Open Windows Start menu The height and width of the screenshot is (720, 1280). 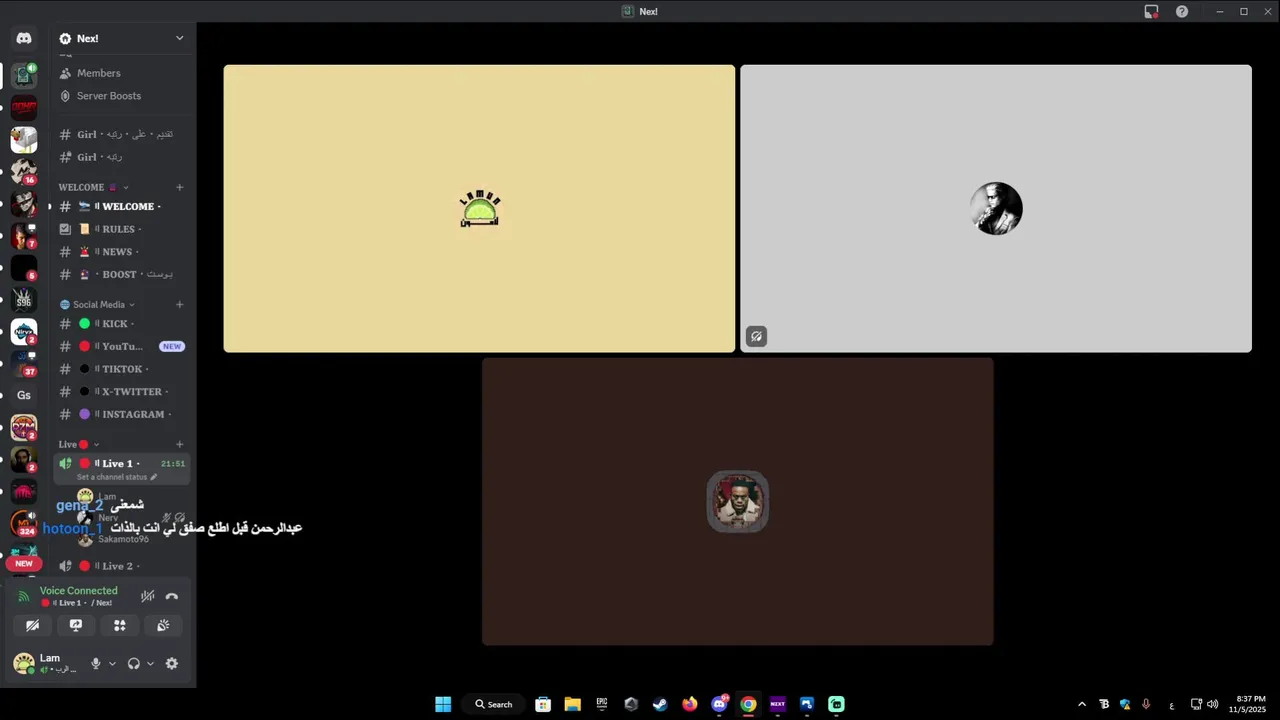tap(443, 704)
